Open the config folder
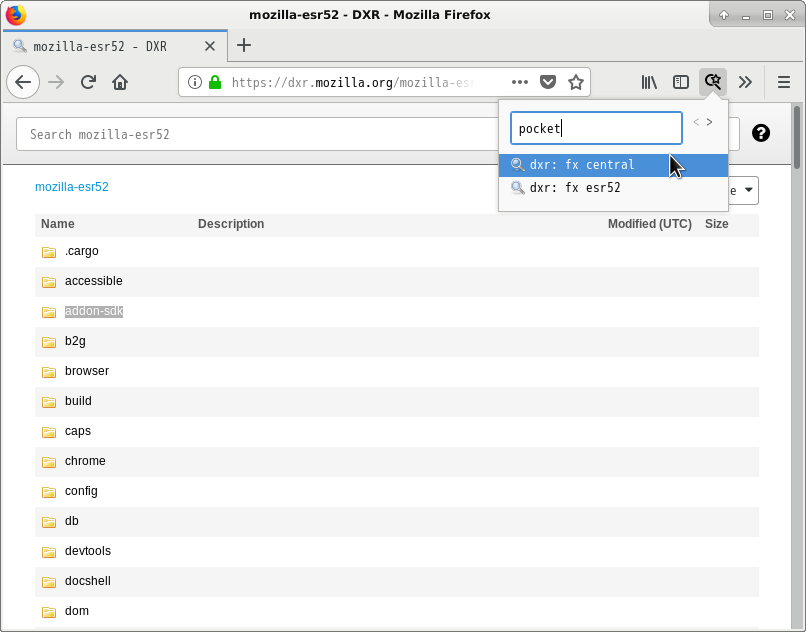This screenshot has height=632, width=806. point(81,491)
